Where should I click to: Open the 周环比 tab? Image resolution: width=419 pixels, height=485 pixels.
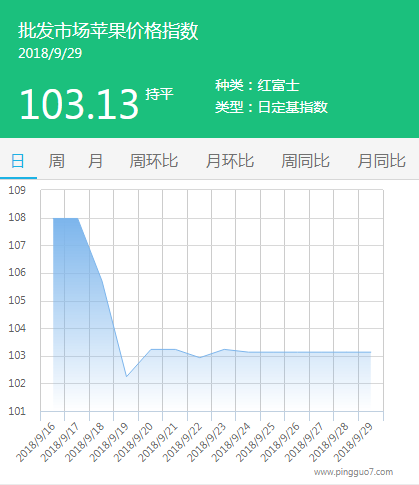pos(154,161)
